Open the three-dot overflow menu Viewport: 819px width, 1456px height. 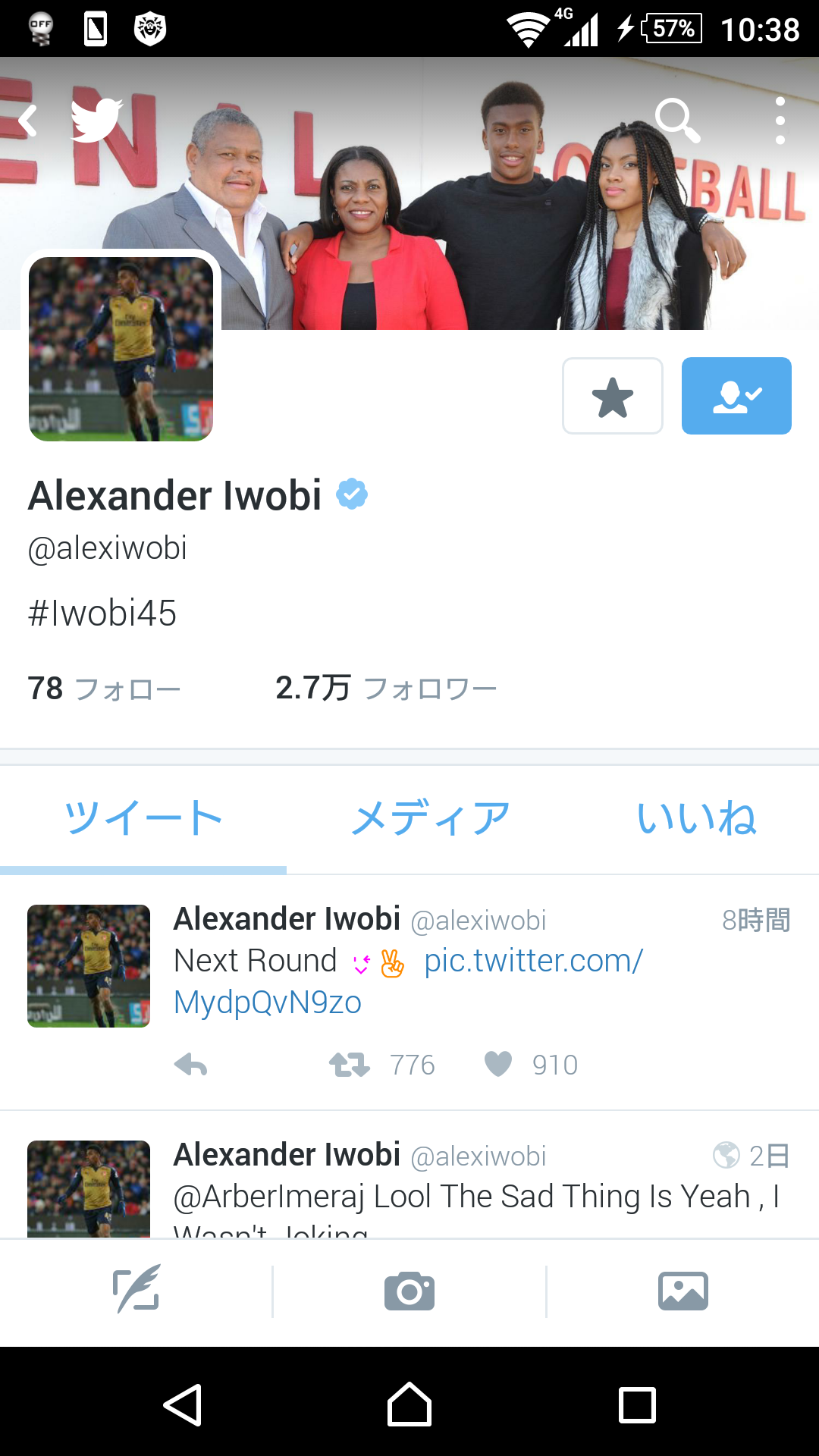(780, 121)
